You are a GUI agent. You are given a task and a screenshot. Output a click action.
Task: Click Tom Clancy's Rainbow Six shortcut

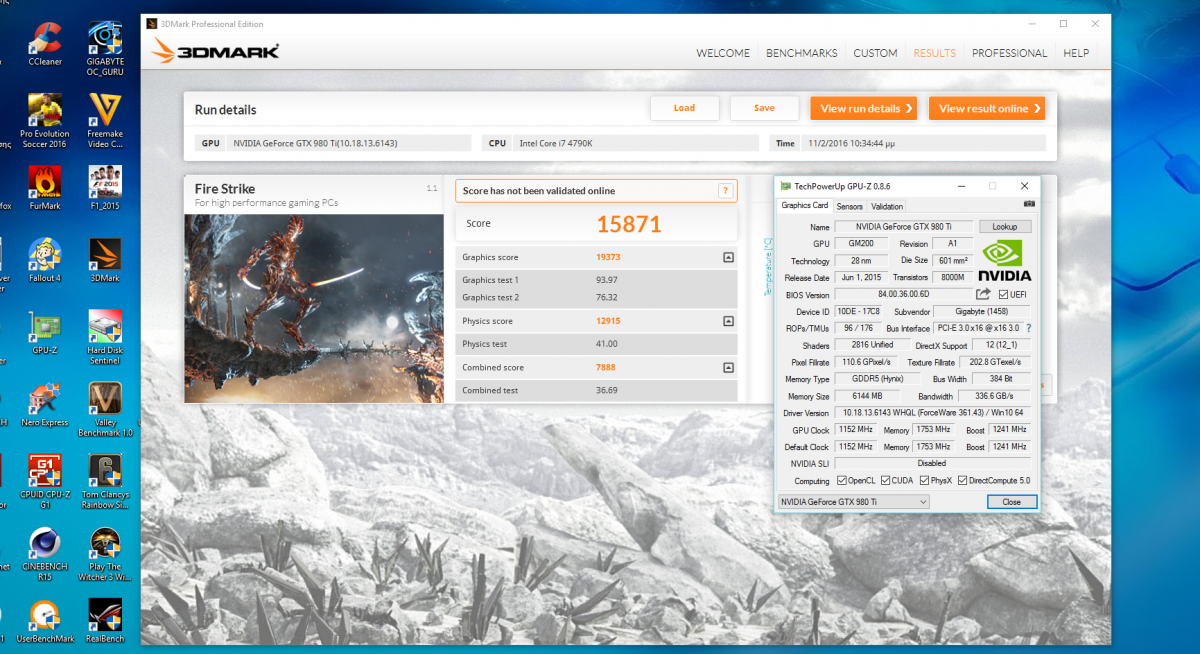click(x=105, y=481)
